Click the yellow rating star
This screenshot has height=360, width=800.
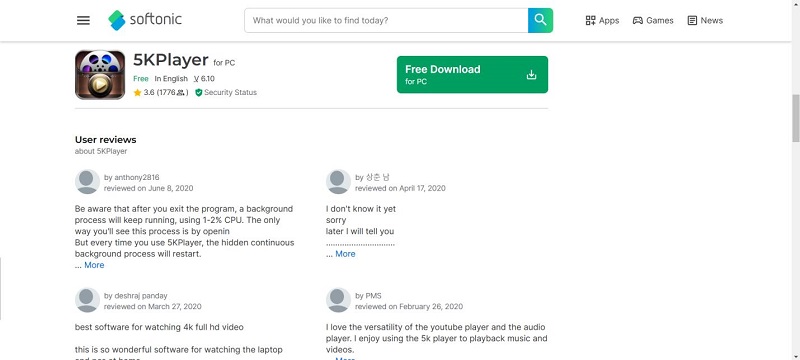[137, 92]
